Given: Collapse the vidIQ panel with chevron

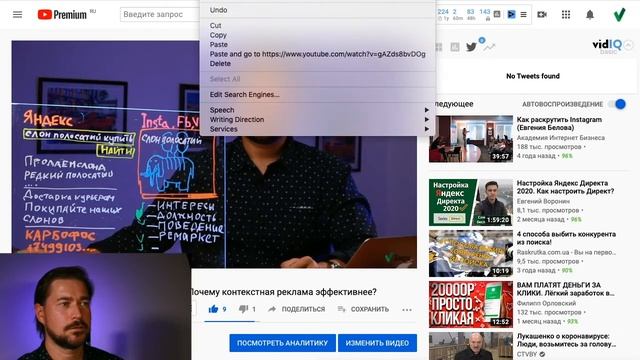Looking at the screenshot, I should 629,45.
